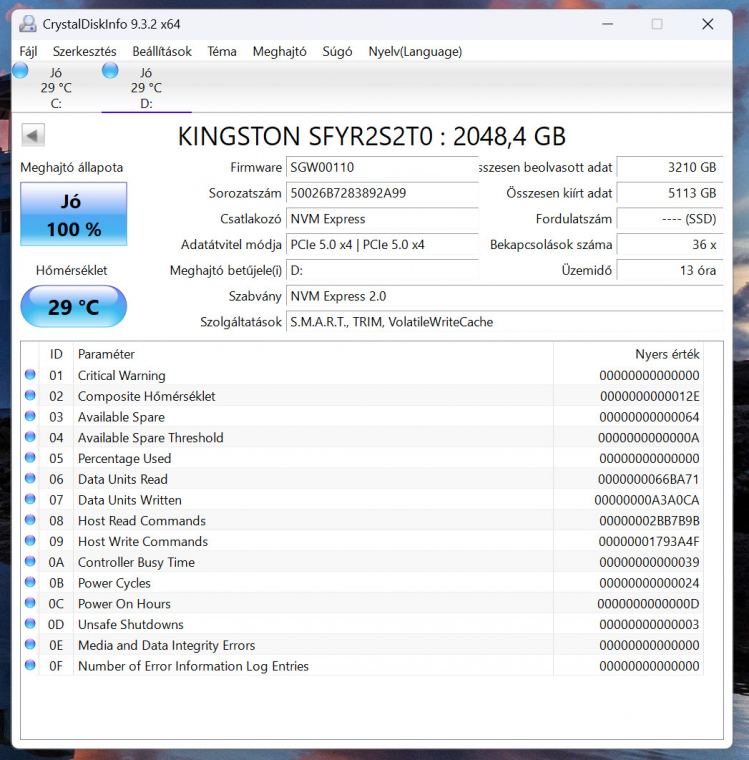The image size is (749, 760).
Task: Select the Critical Warning parameter text
Action: click(x=122, y=375)
